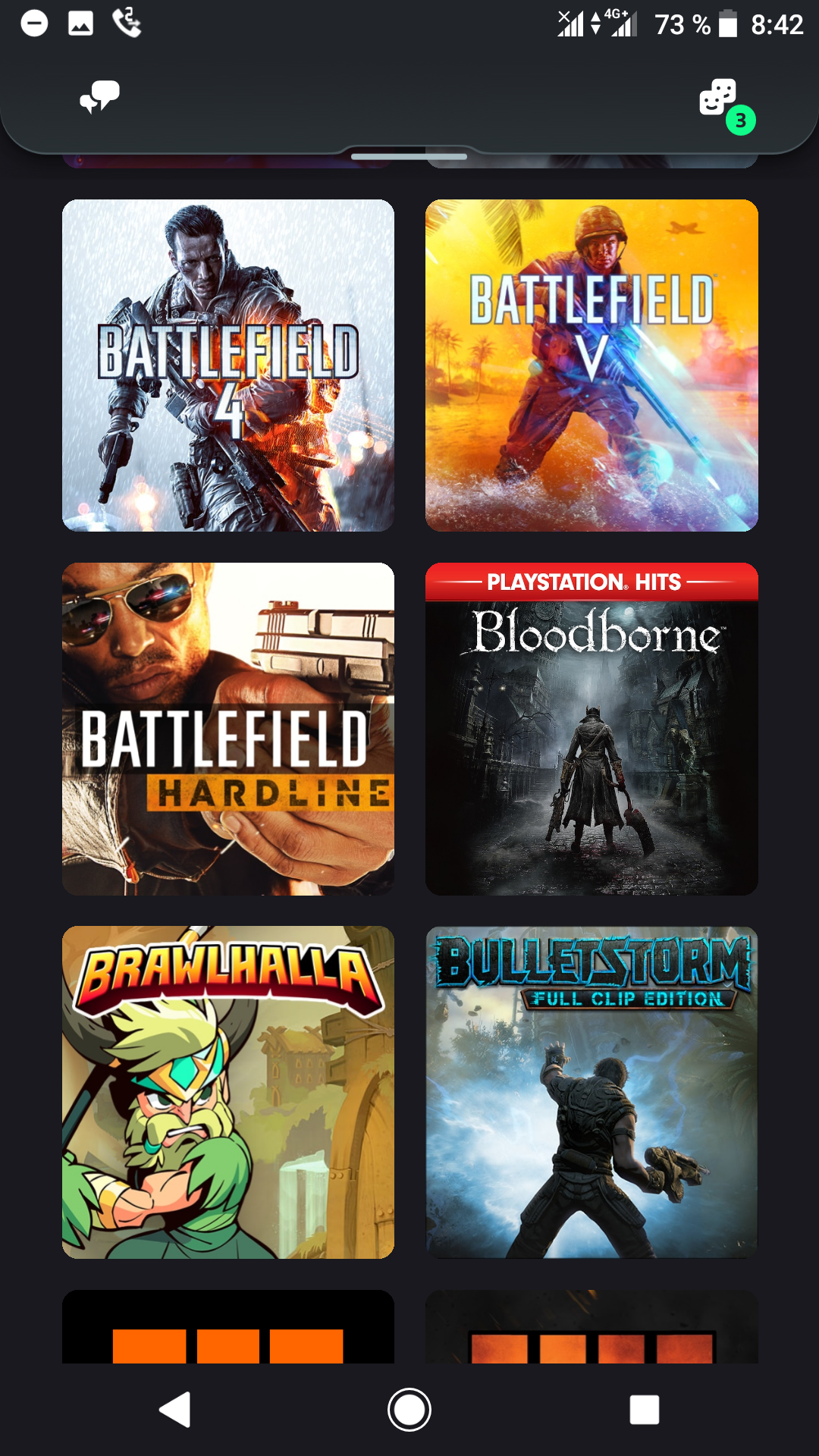The height and width of the screenshot is (1456, 819).
Task: Open the Battlefield 4 game cover
Action: coord(228,366)
